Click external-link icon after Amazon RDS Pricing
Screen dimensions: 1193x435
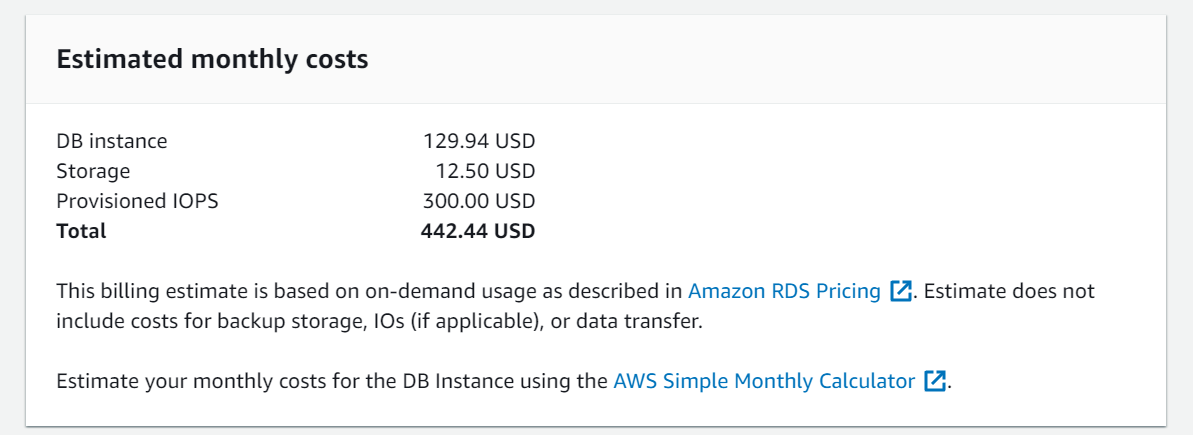click(900, 291)
